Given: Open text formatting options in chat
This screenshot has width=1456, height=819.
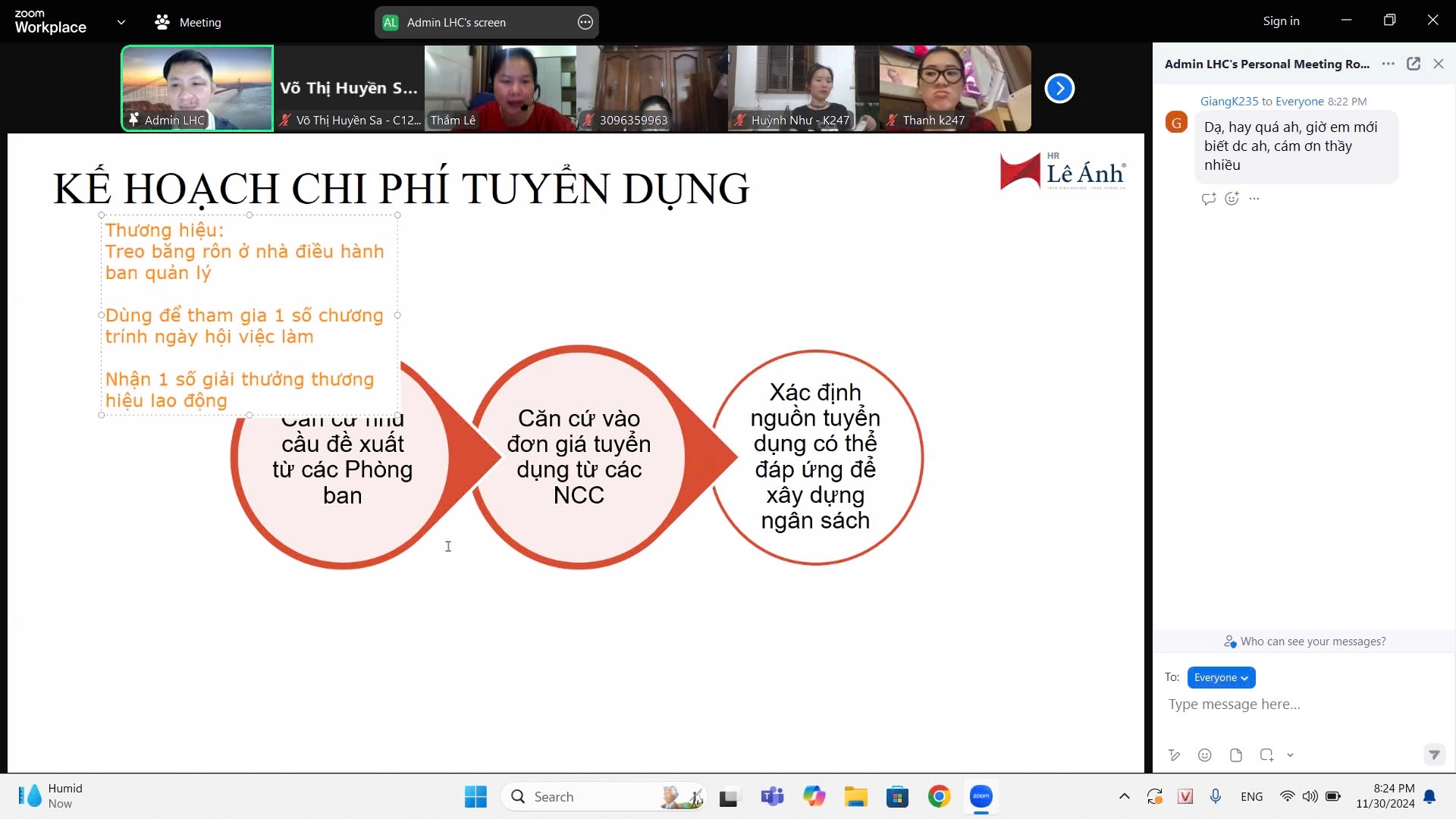Looking at the screenshot, I should pyautogui.click(x=1175, y=755).
